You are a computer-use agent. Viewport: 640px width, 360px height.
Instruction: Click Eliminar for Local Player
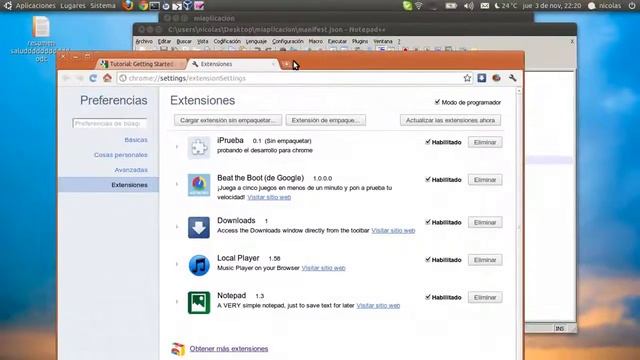point(485,260)
